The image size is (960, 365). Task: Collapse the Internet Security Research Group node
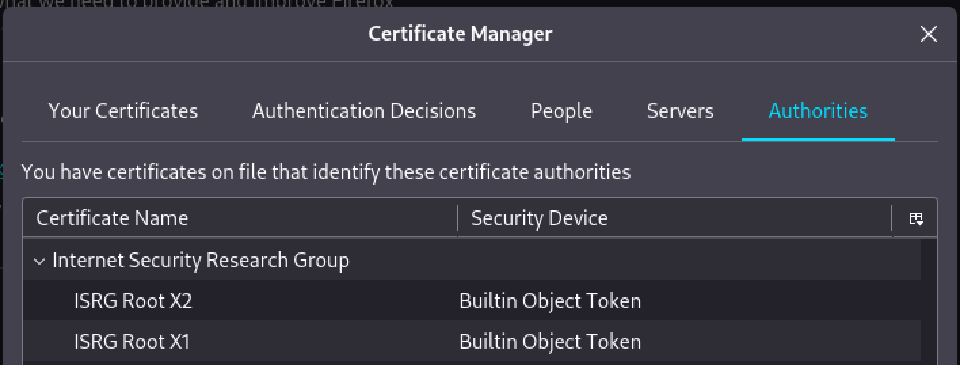[x=40, y=261]
